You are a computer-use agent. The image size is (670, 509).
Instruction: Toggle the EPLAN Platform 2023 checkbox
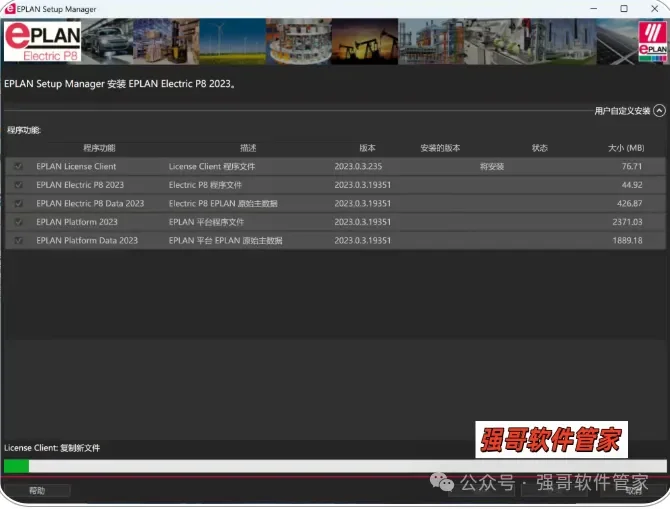(x=18, y=222)
